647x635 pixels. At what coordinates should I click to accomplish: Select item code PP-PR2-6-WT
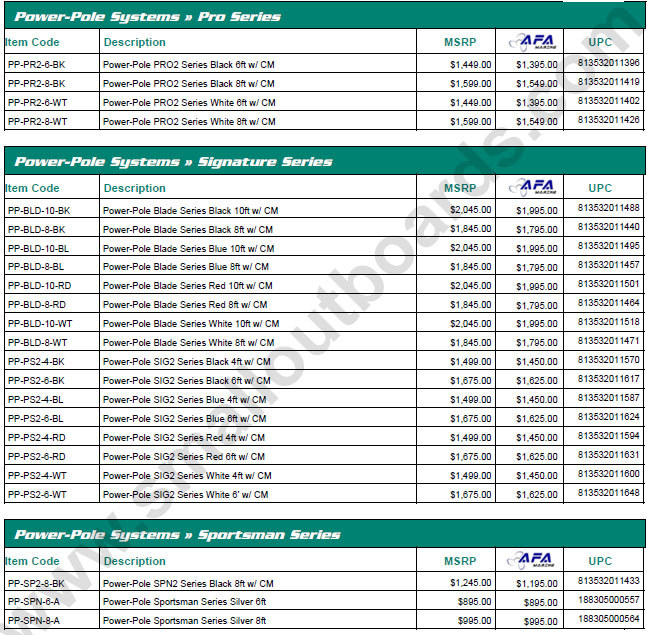coord(37,103)
